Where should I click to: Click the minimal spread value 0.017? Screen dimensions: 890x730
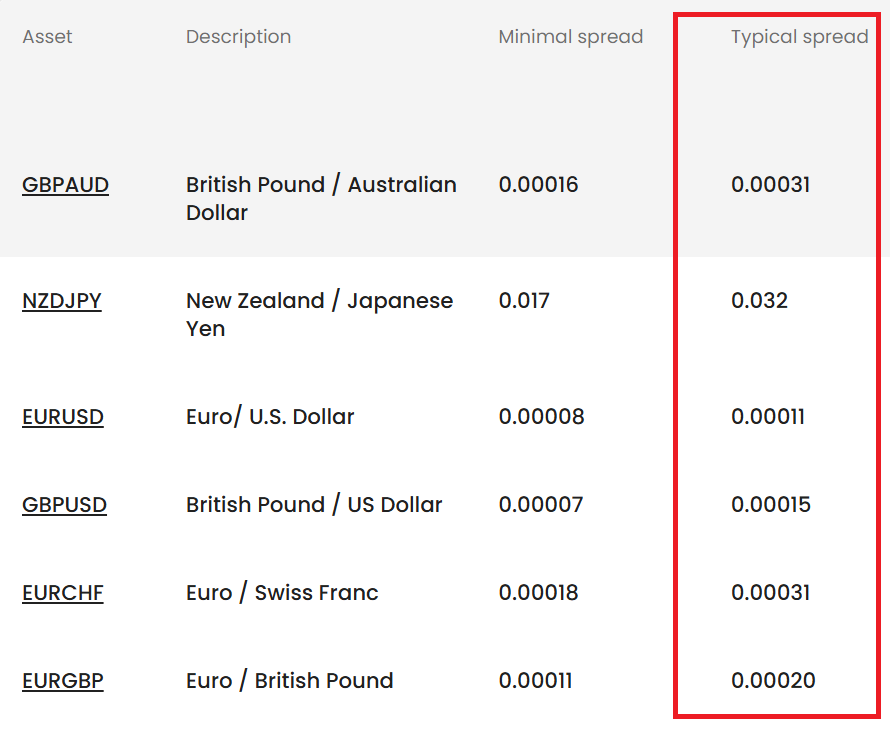point(524,301)
